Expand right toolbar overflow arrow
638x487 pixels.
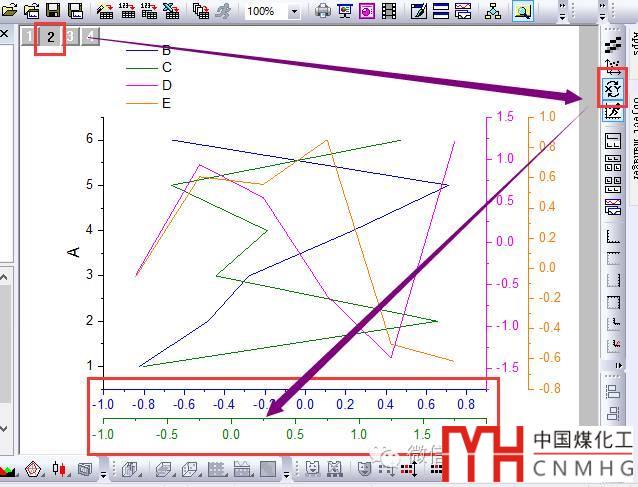[x=618, y=365]
